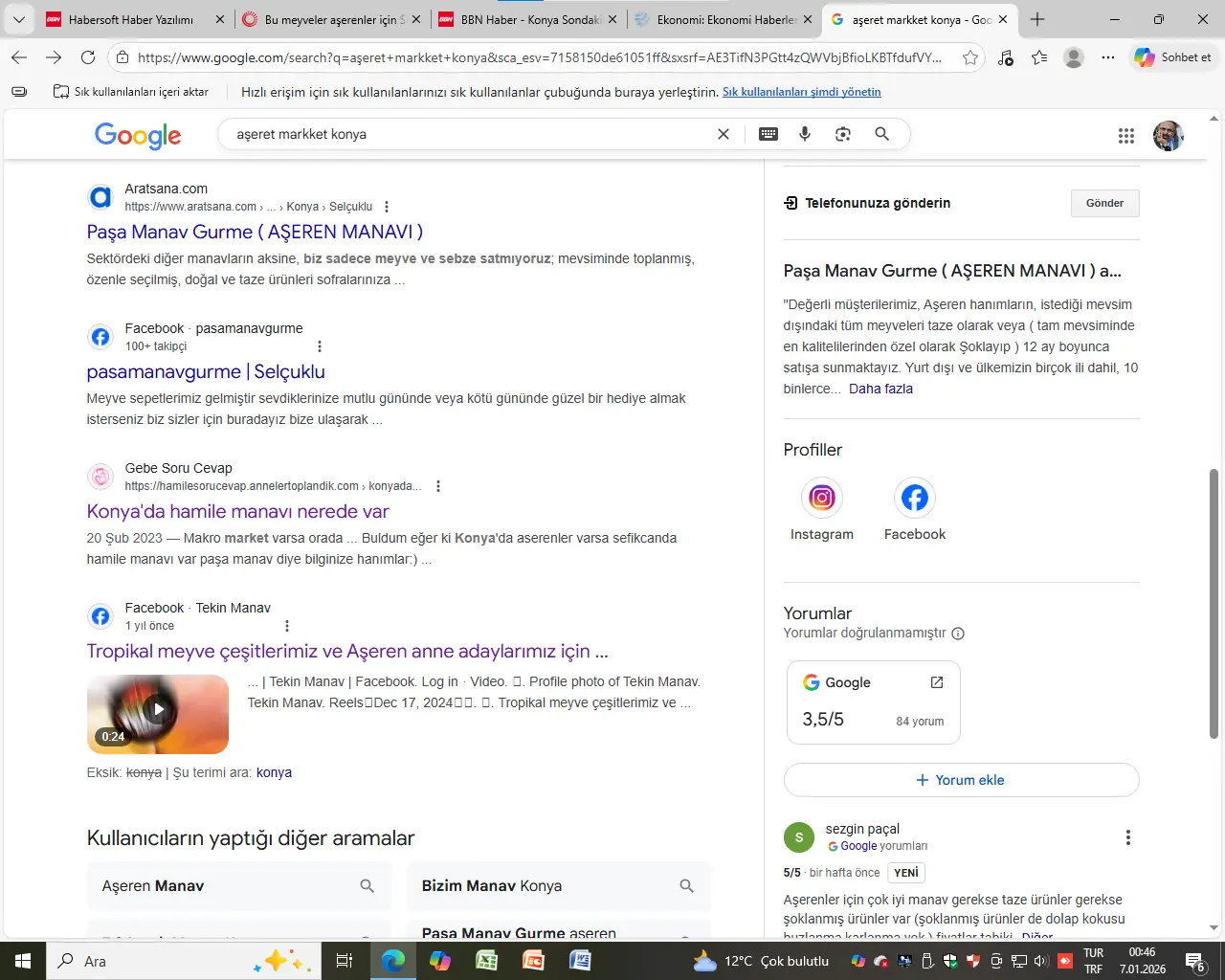1225x980 pixels.
Task: Open more options for Aratsana.com result
Action: 387,207
